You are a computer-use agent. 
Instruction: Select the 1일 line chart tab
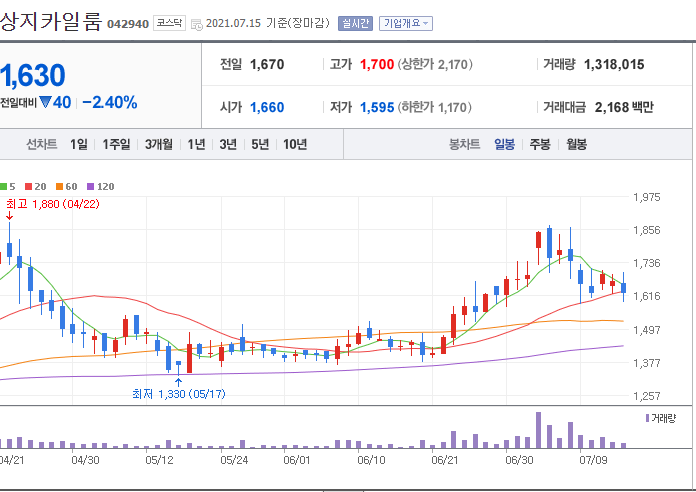(79, 144)
